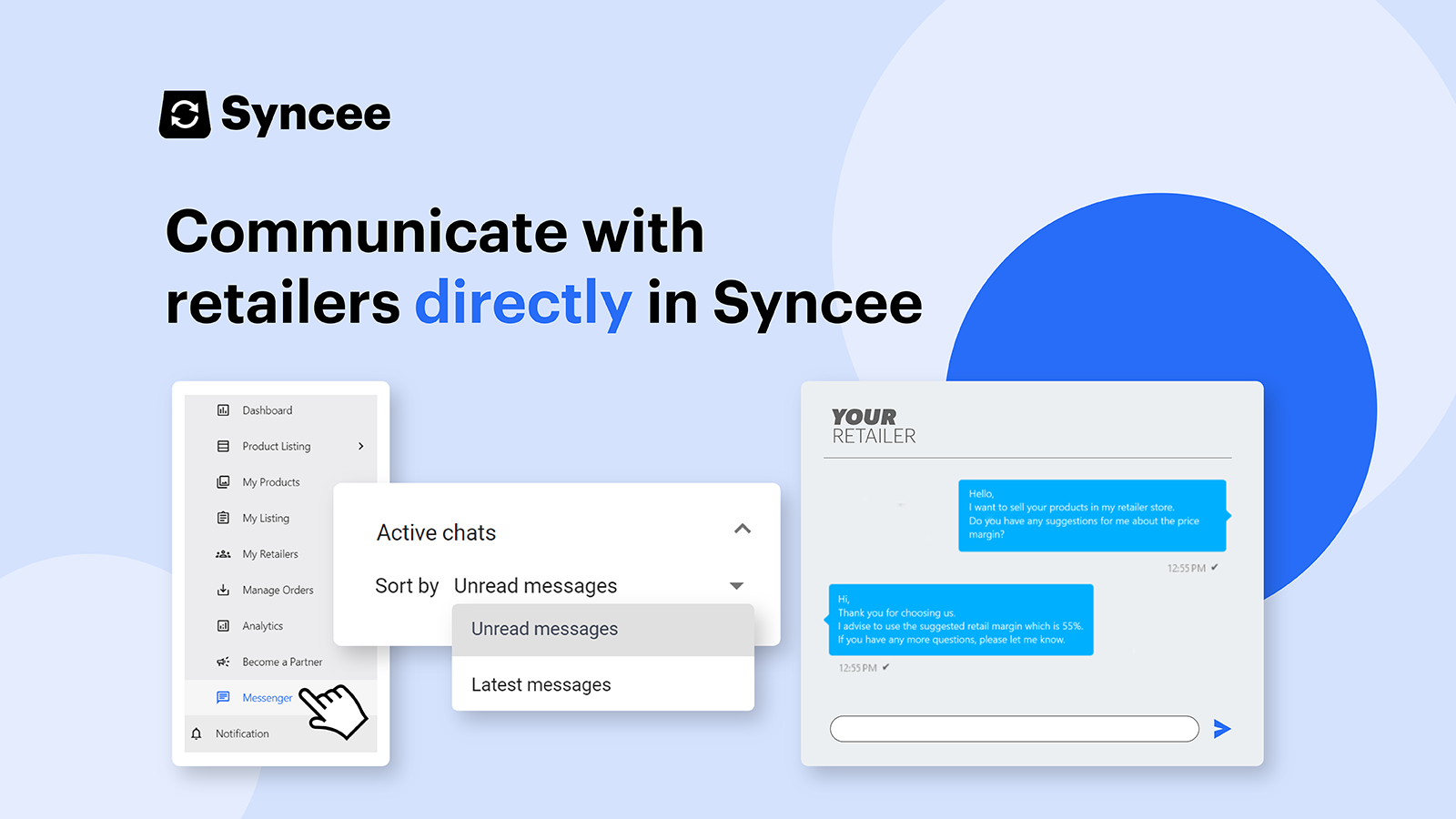Collapse the Active chats section
This screenshot has width=1456, height=819.
[x=743, y=529]
